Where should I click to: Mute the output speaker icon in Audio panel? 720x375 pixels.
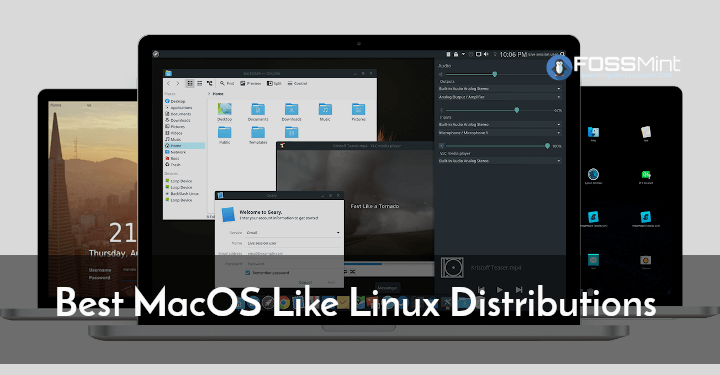click(441, 74)
